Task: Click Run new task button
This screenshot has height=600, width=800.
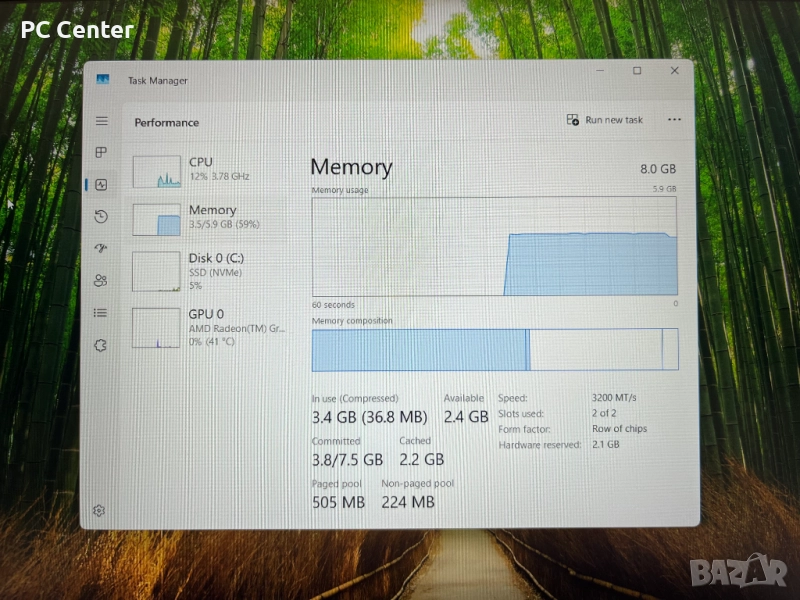Action: (x=605, y=120)
